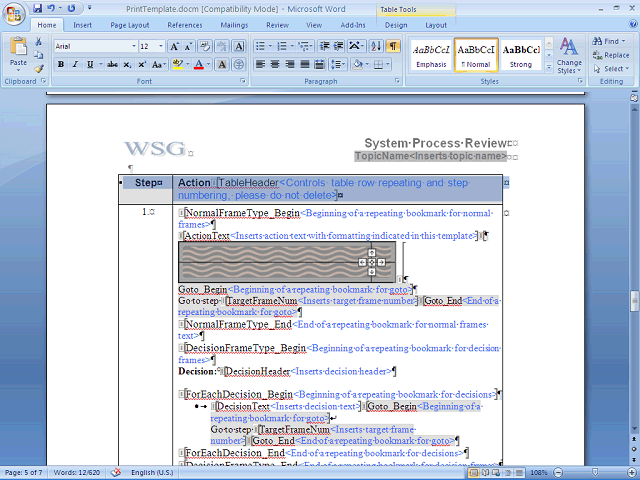
Task: Open the Select dropdown in Editing
Action: [x=612, y=69]
